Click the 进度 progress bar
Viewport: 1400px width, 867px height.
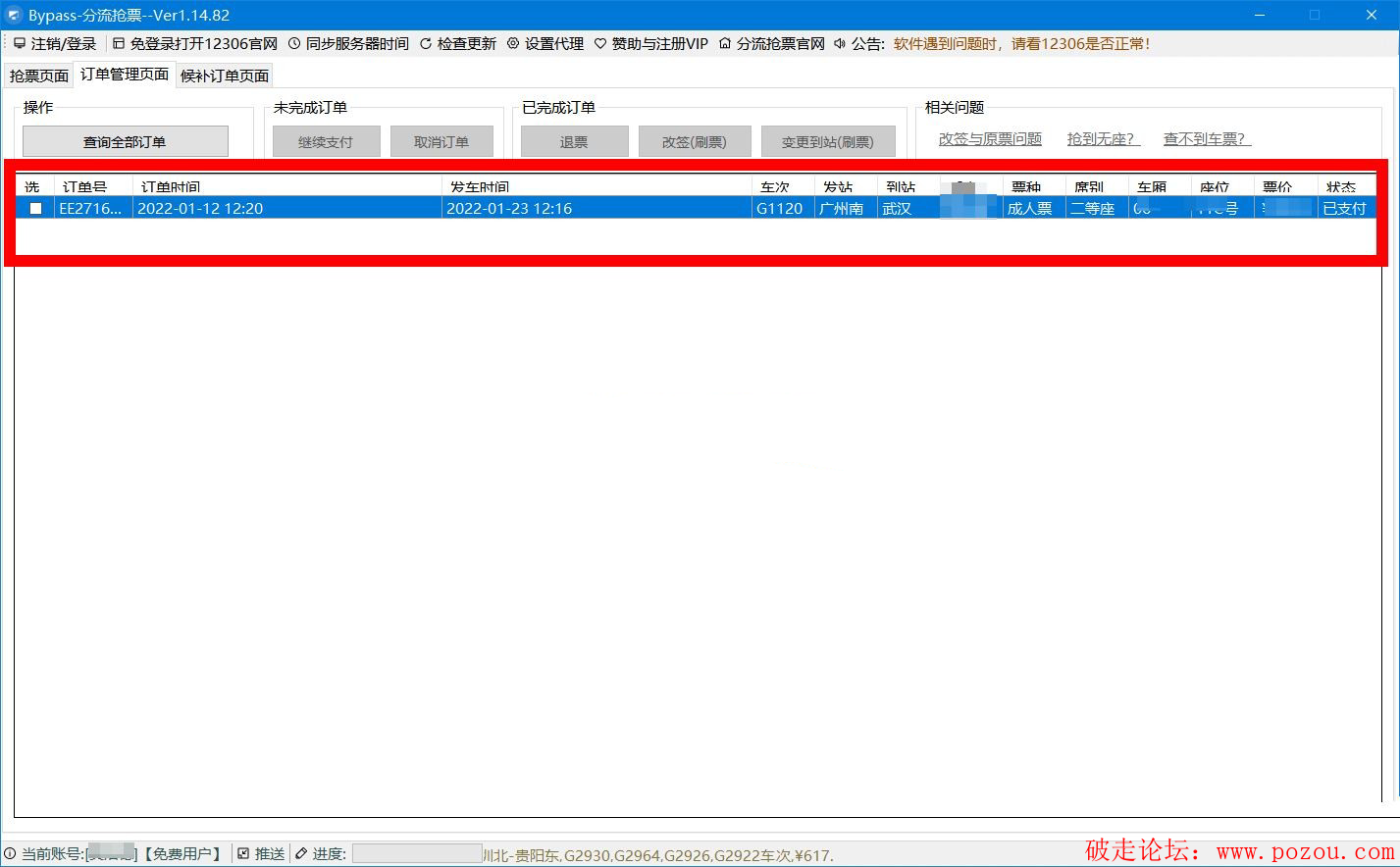[417, 854]
